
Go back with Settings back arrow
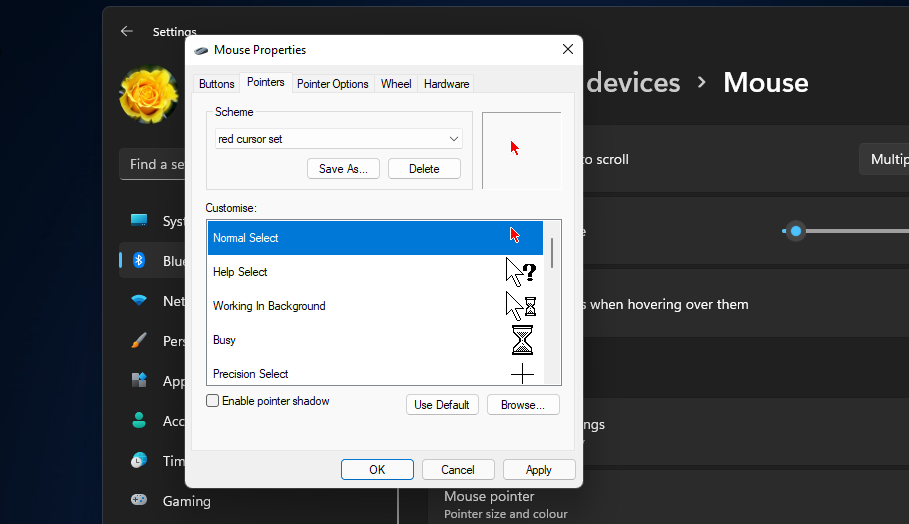(126, 31)
